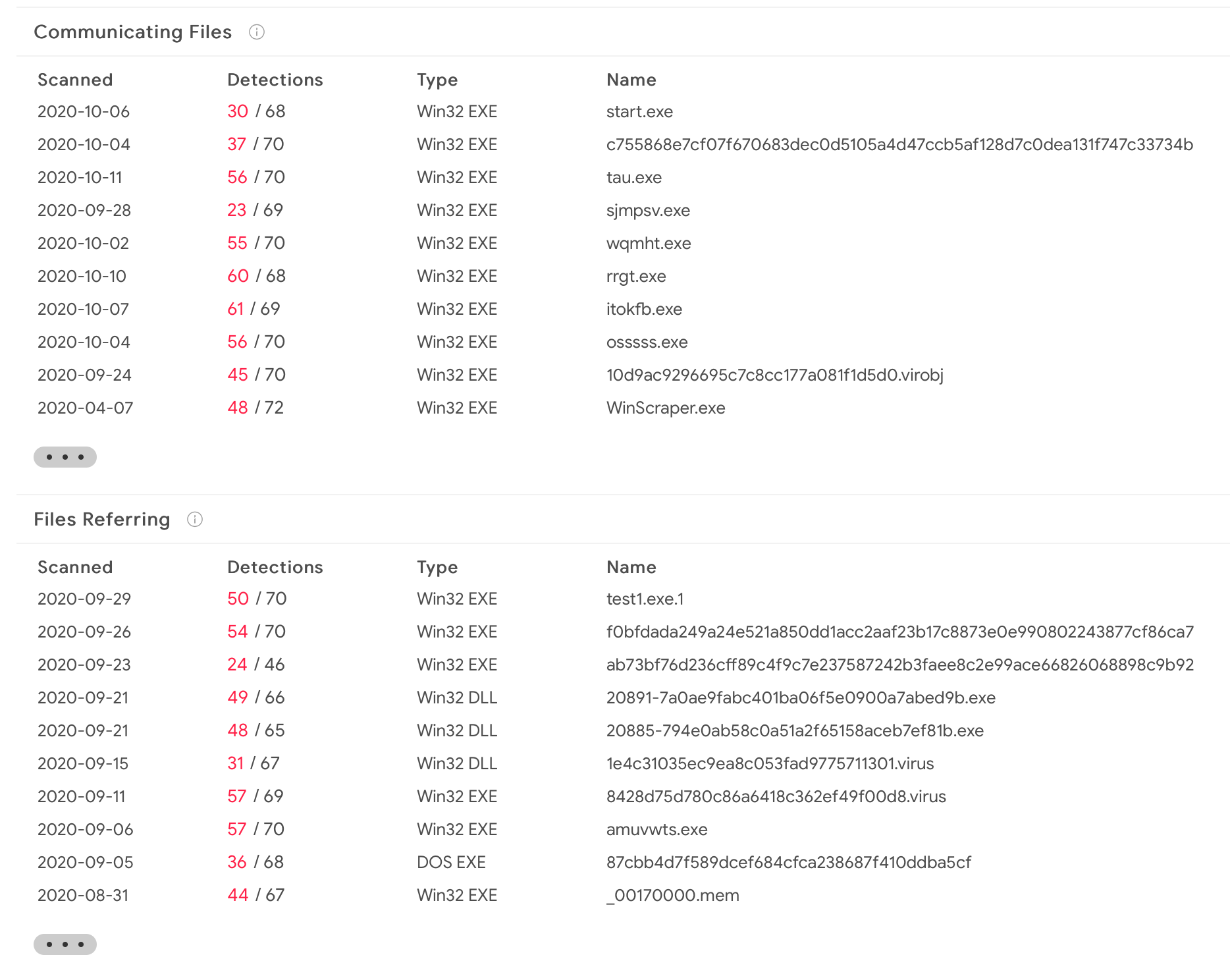This screenshot has width=1230, height=980.
Task: Select hash name starting with c755868e
Action: click(x=899, y=144)
